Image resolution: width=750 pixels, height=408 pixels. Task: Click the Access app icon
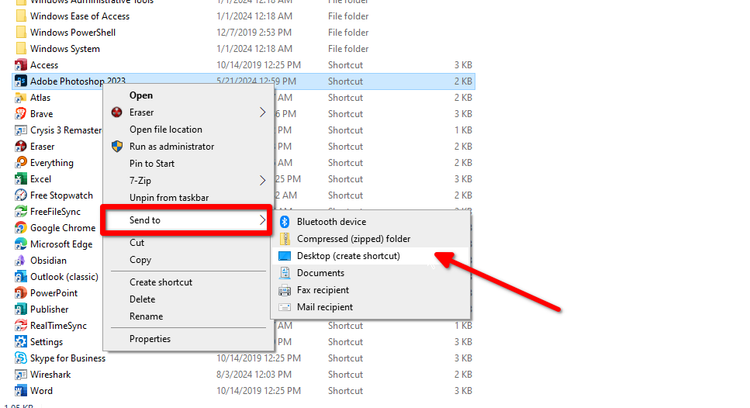coord(21,65)
